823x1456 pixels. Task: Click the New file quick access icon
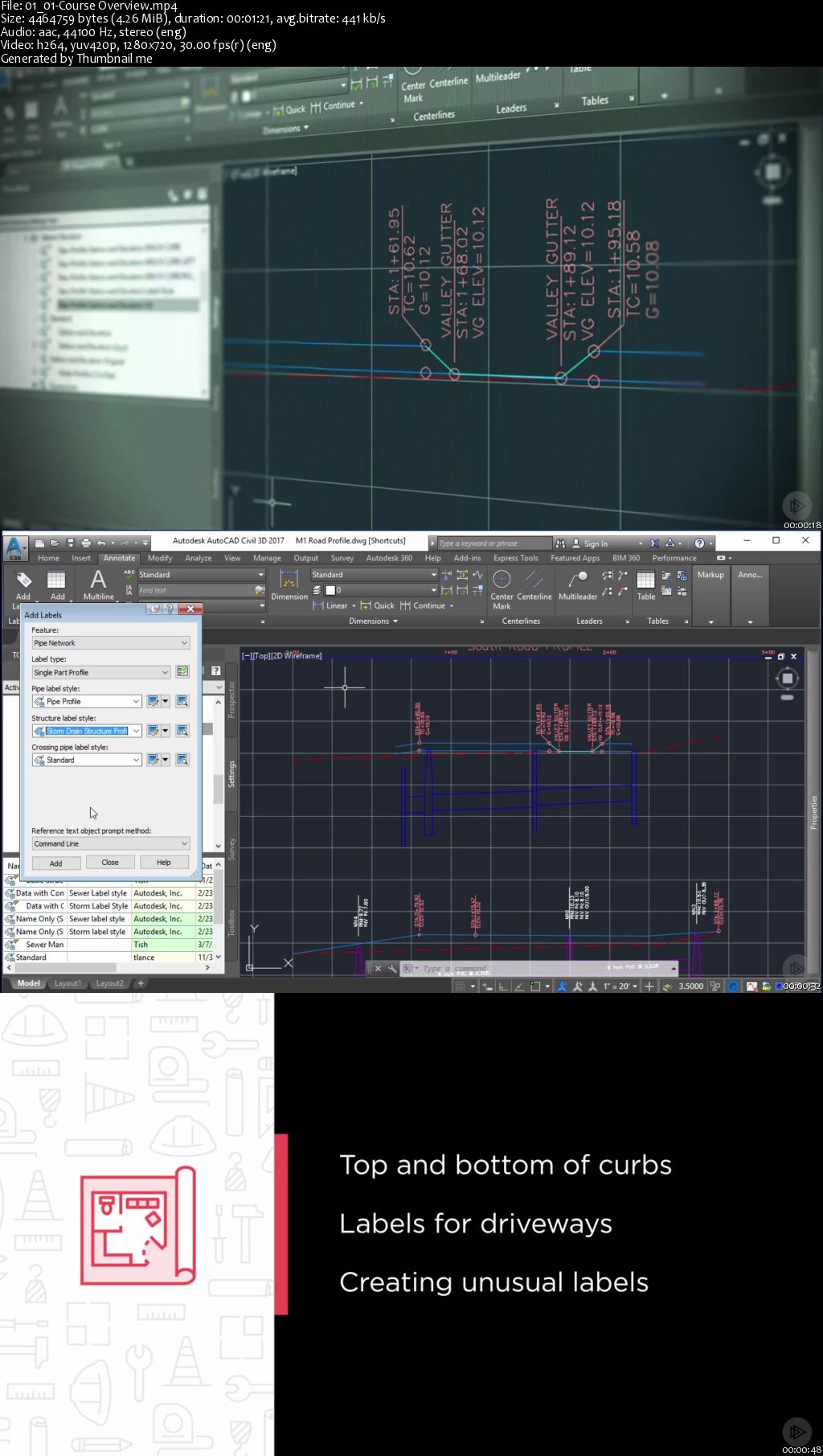point(40,543)
